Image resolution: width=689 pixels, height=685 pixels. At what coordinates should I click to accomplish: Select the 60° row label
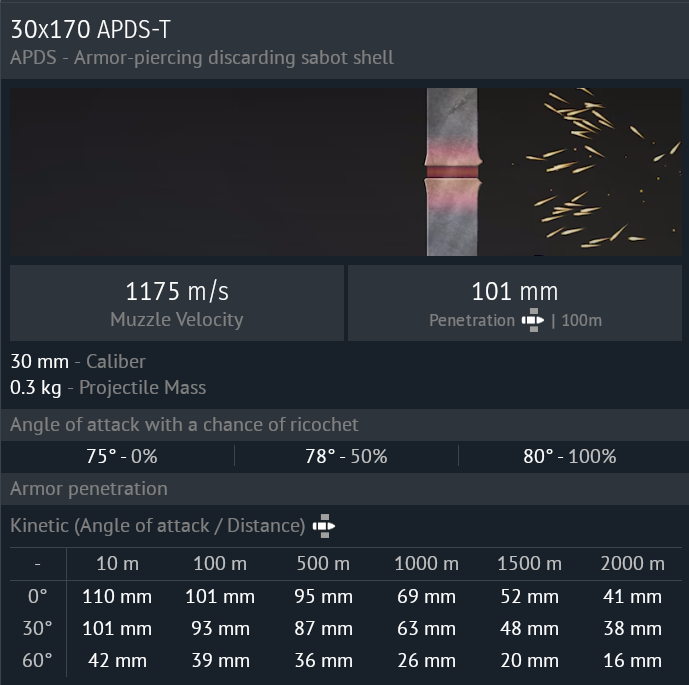(37, 660)
